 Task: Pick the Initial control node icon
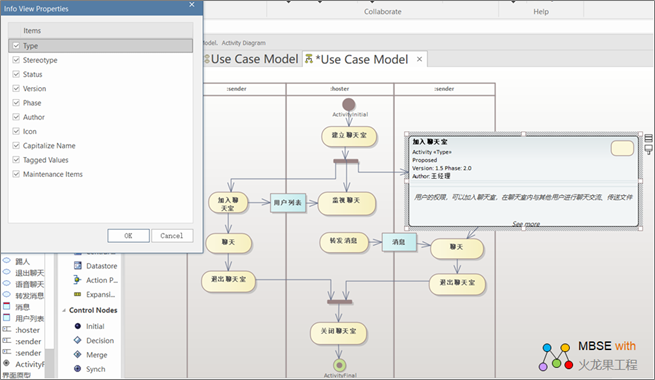(x=78, y=326)
